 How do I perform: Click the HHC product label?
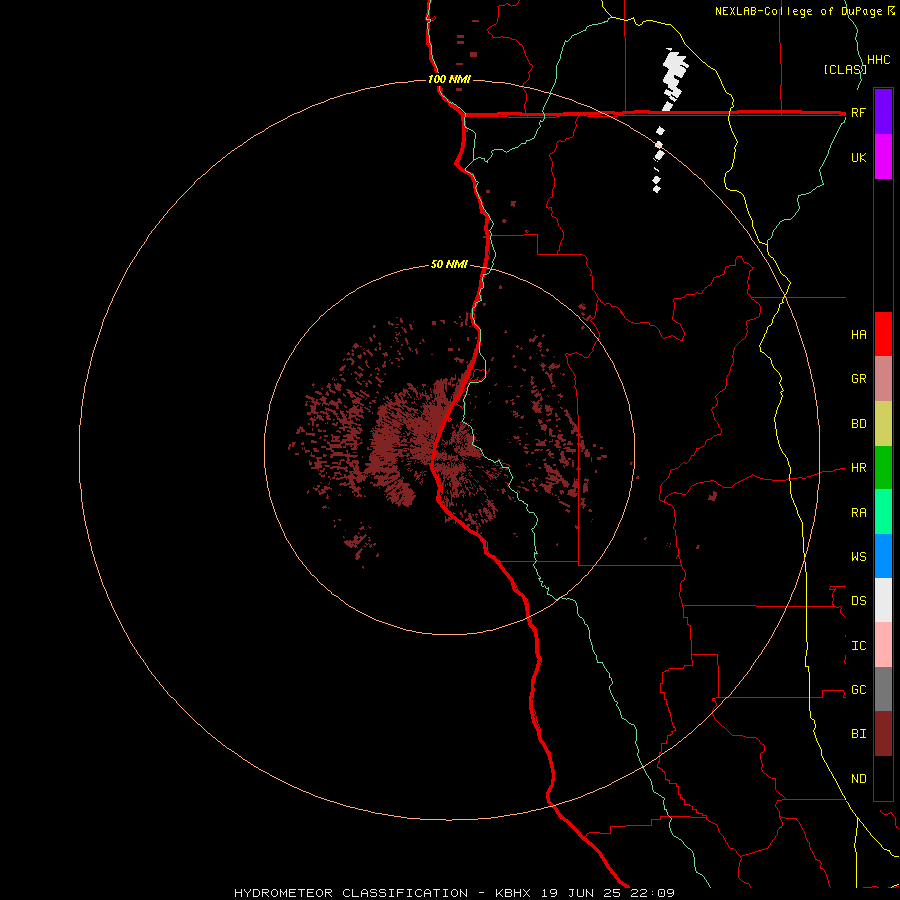click(x=878, y=60)
